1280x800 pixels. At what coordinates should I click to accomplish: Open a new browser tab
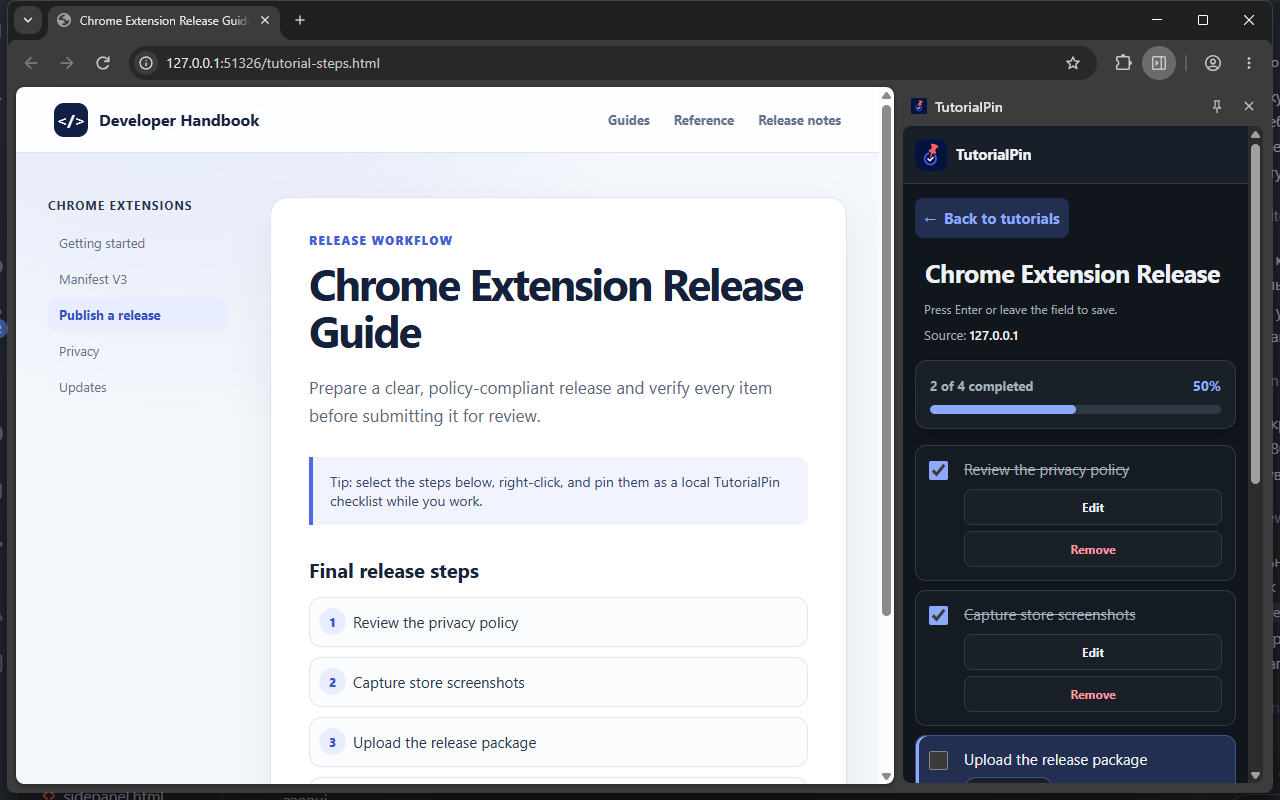coord(300,20)
